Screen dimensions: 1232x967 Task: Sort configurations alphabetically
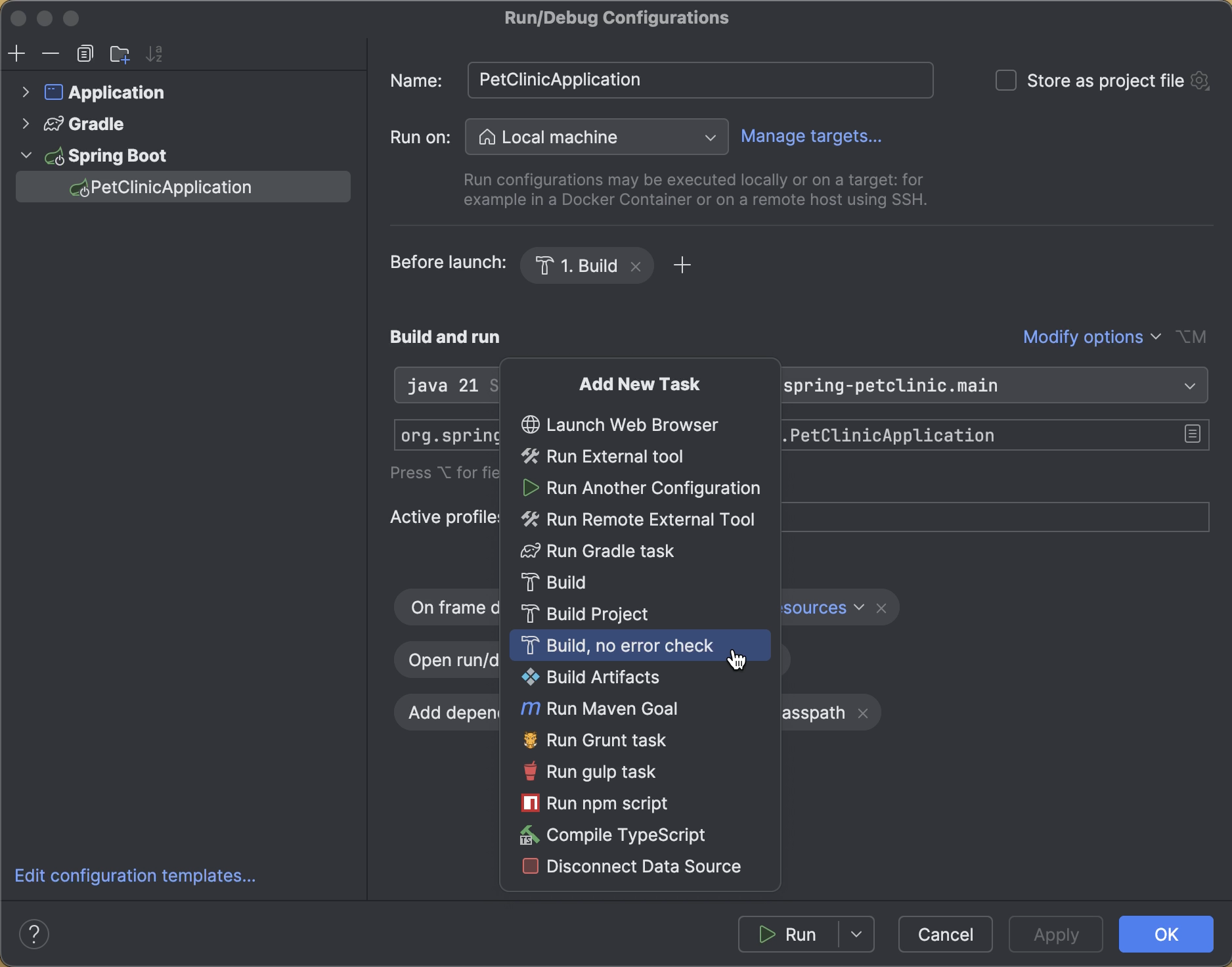pos(154,53)
